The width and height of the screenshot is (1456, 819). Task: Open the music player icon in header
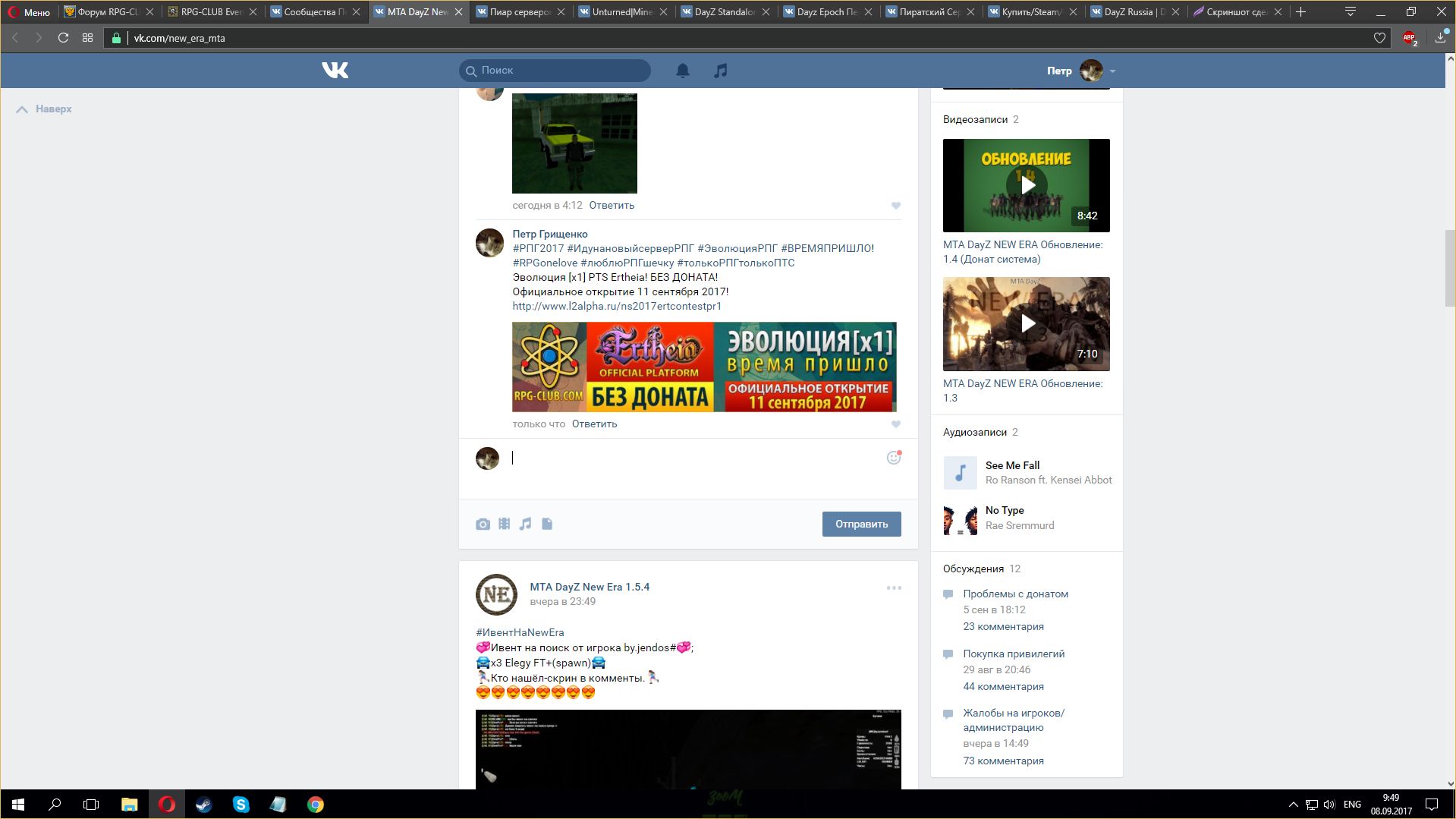(721, 71)
